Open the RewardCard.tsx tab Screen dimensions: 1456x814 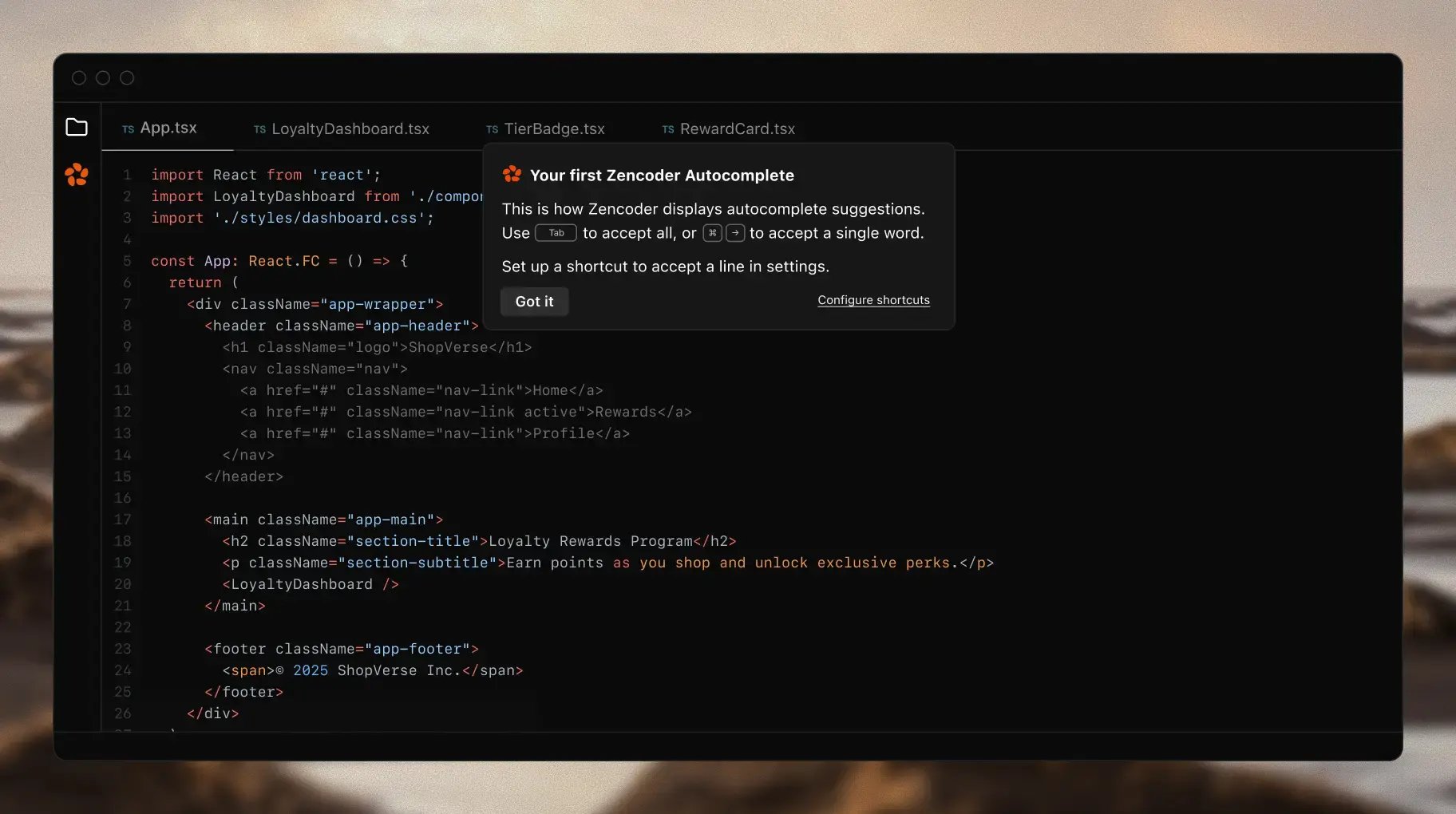pyautogui.click(x=737, y=128)
